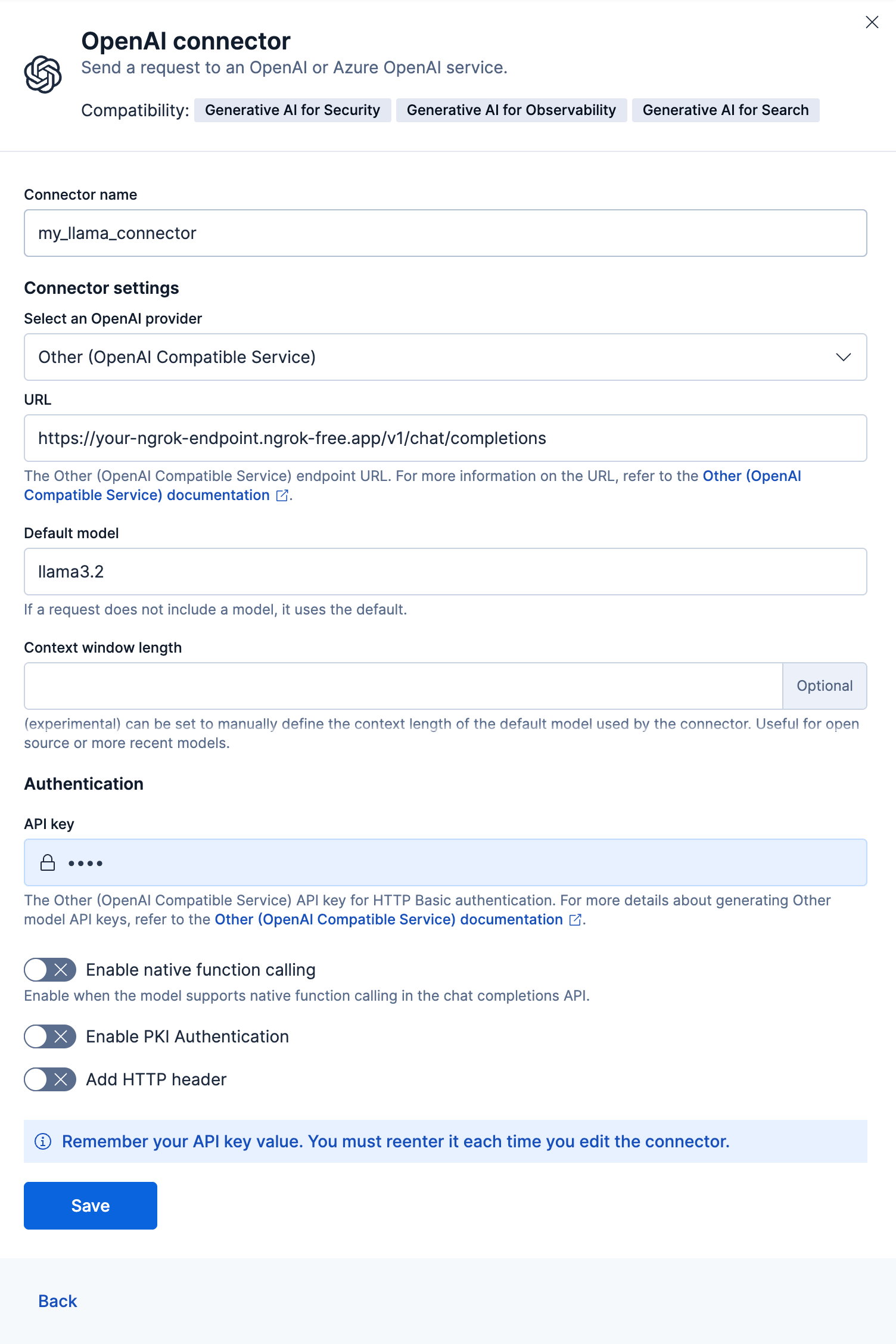Turn on Enable PKI Authentication
This screenshot has width=896, height=1344.
pyautogui.click(x=50, y=1036)
